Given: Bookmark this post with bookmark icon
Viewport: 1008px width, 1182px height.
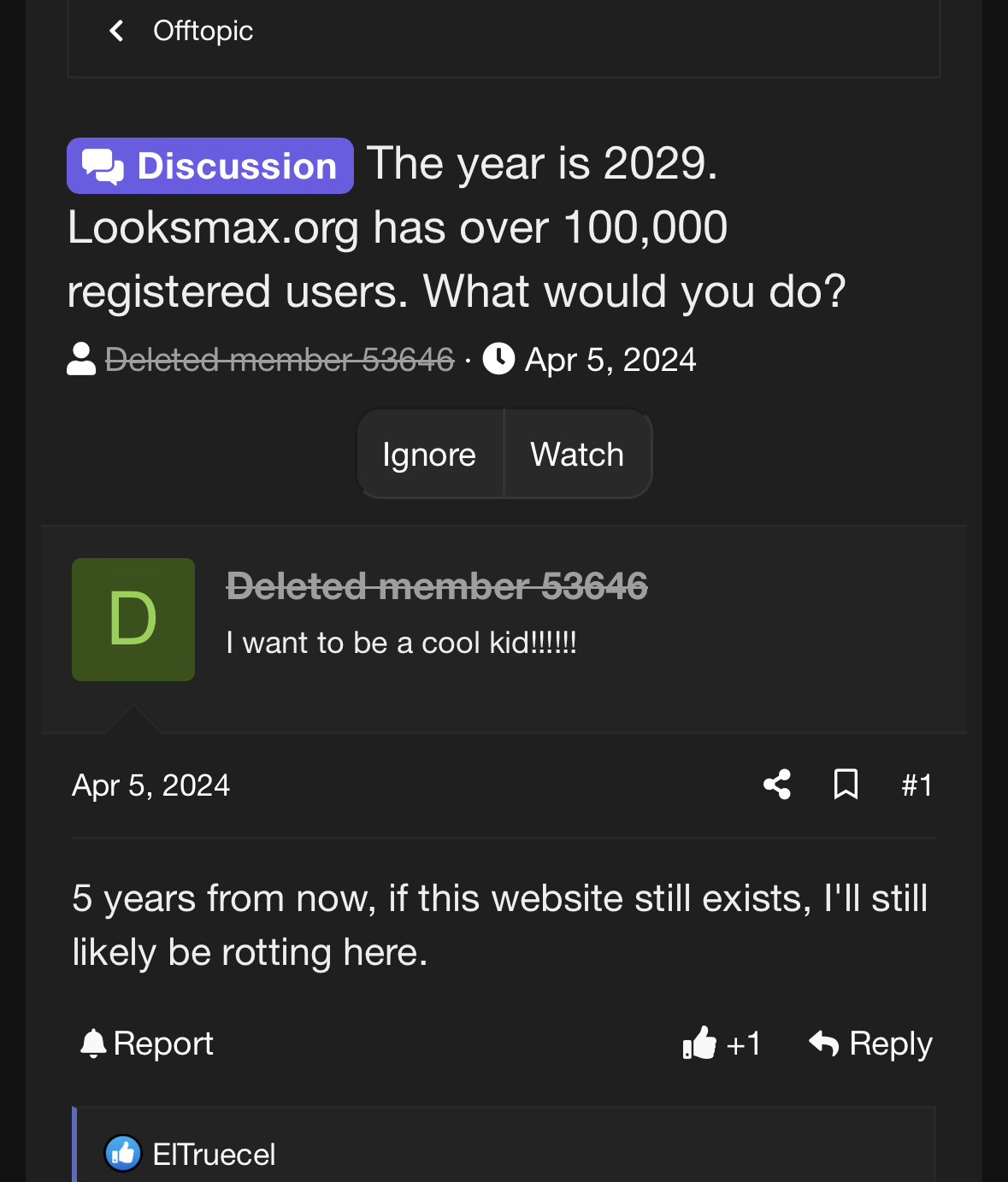Looking at the screenshot, I should coord(846,785).
